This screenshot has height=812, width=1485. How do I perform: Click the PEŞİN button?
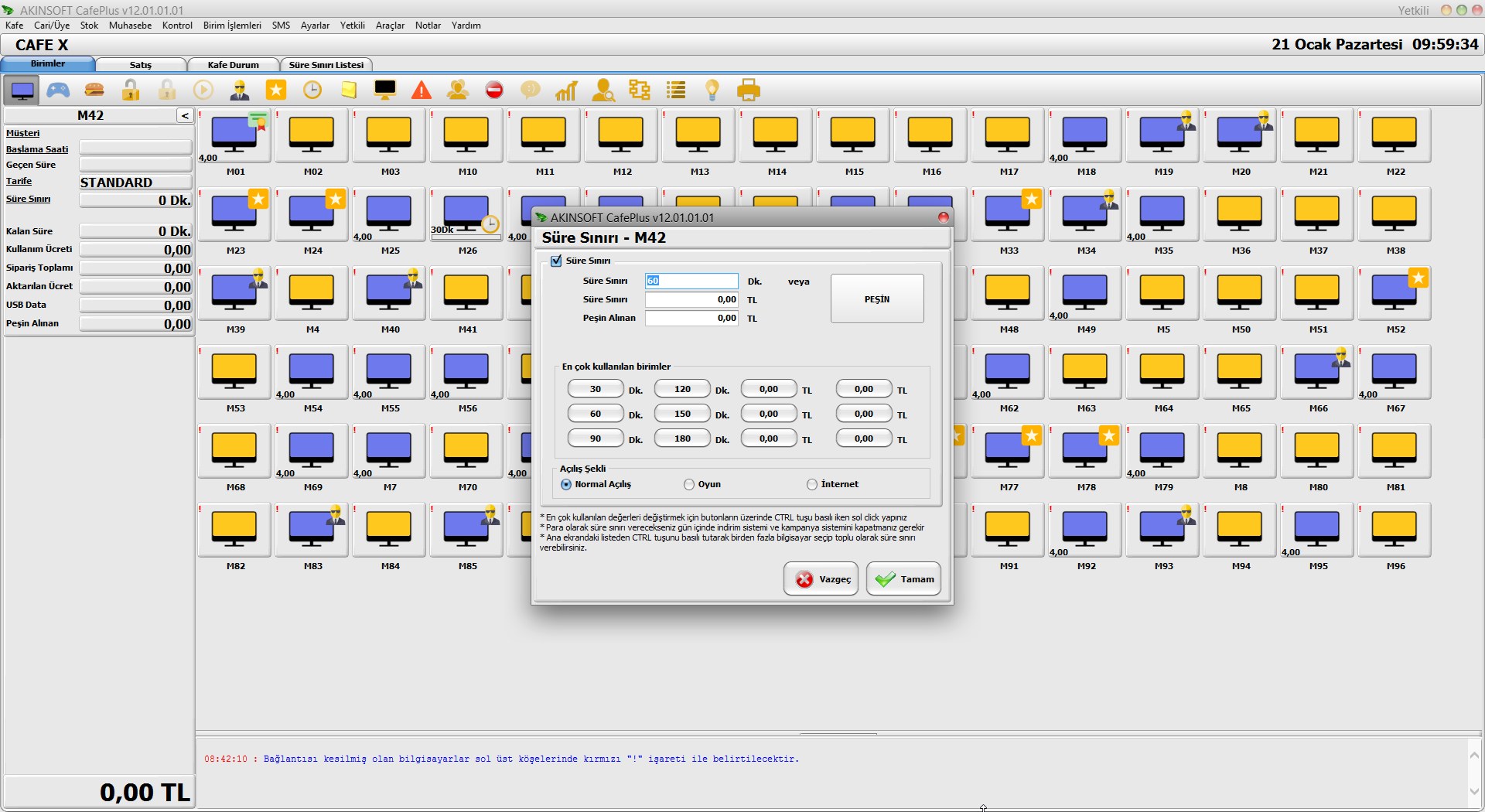coord(877,299)
